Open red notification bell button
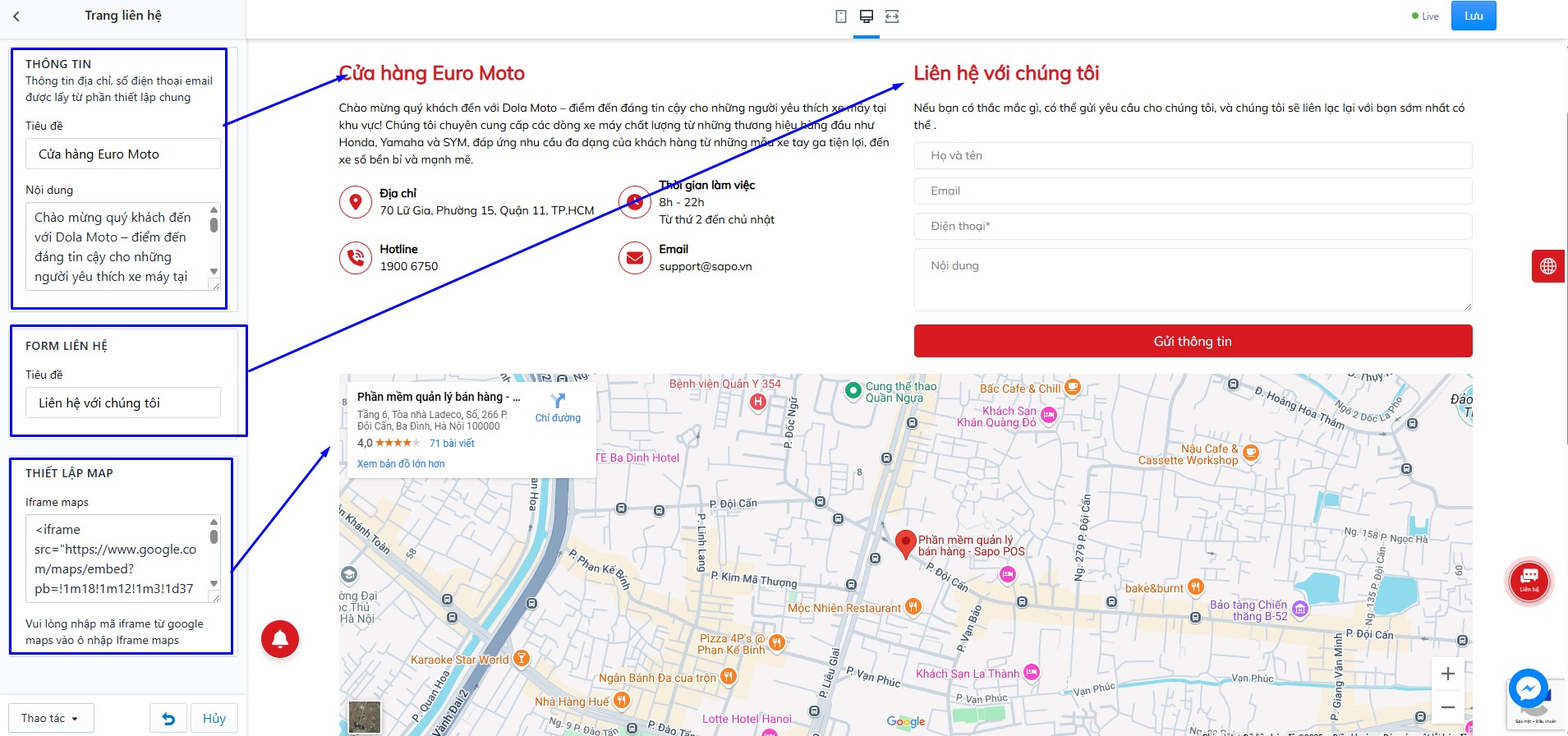 (280, 639)
